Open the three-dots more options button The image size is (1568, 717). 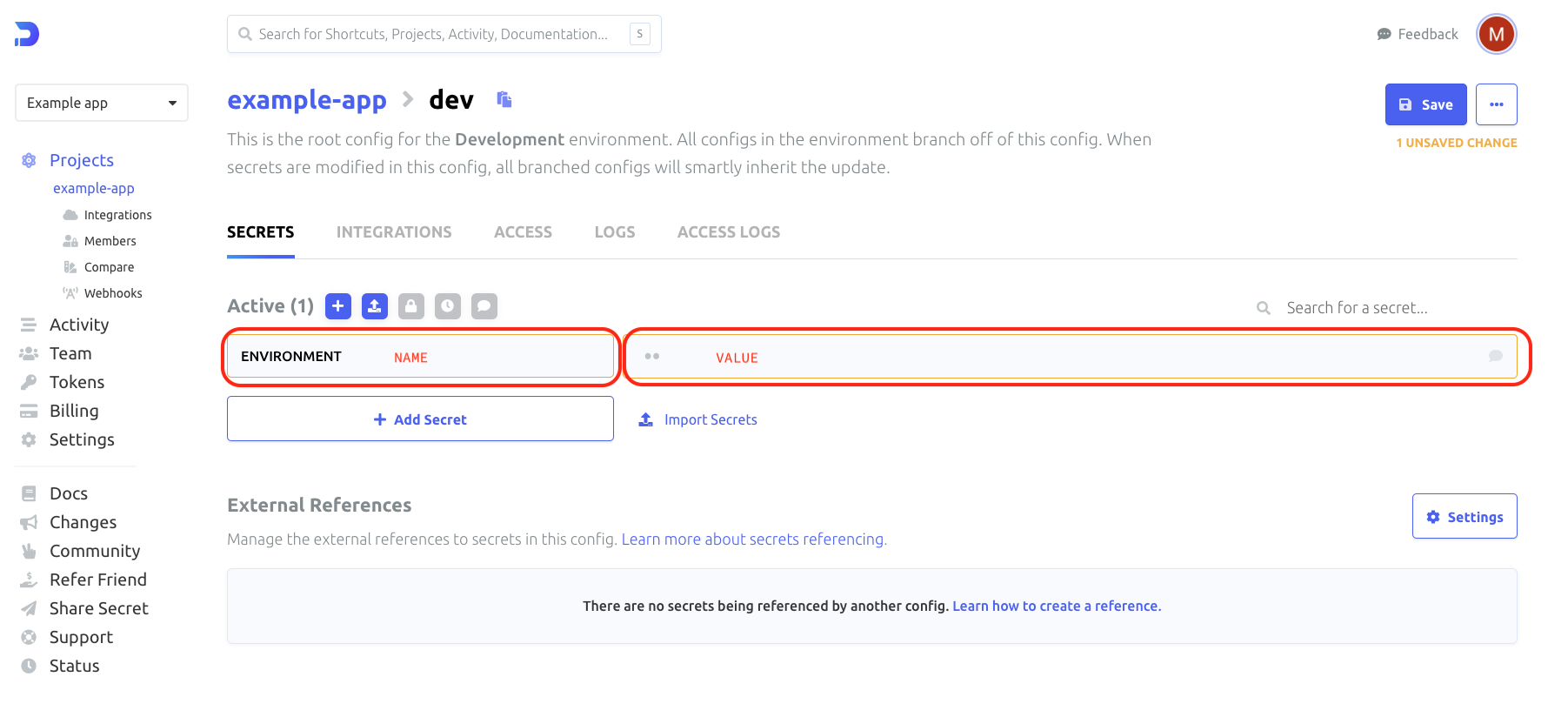click(x=1497, y=104)
